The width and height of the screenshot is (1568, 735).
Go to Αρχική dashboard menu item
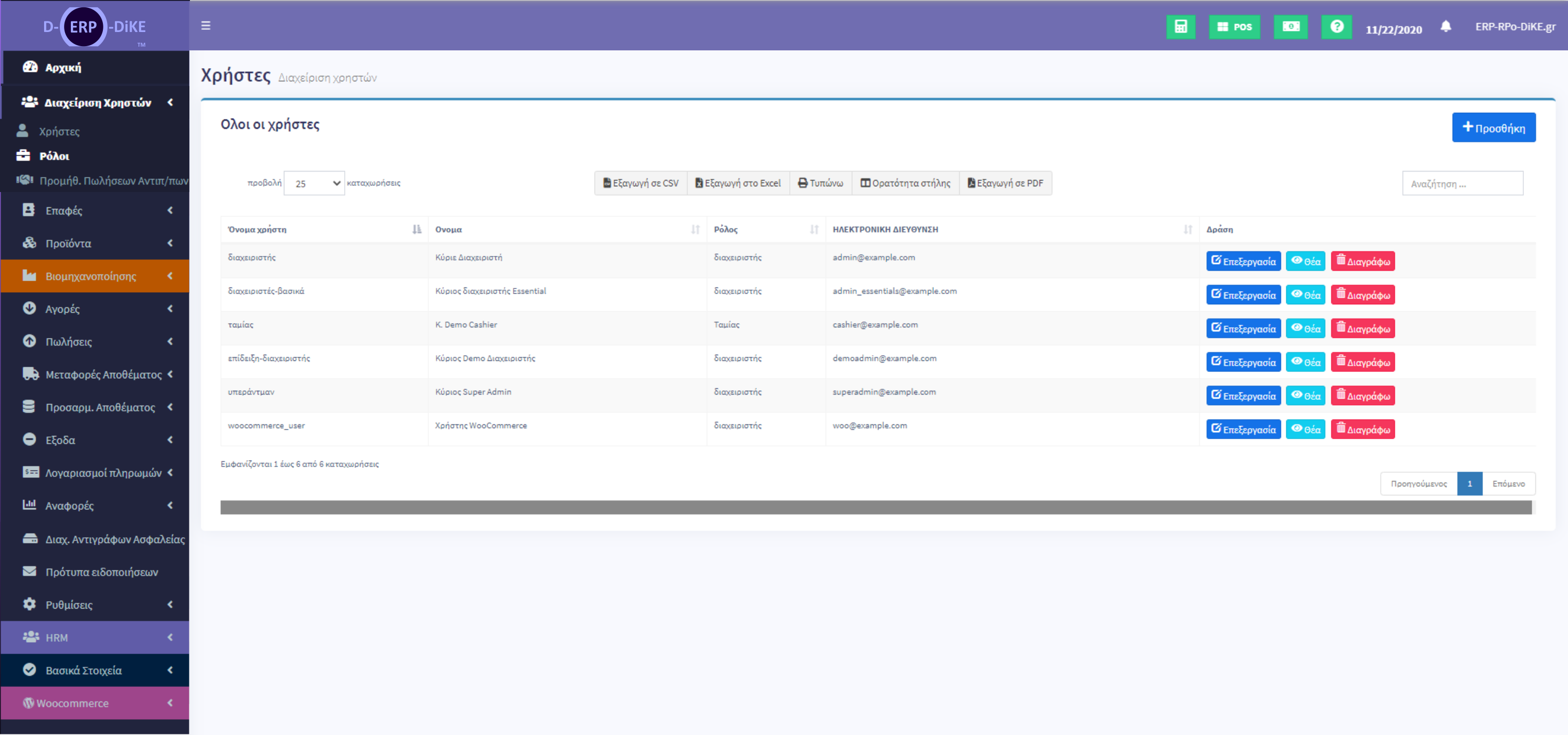click(x=62, y=68)
